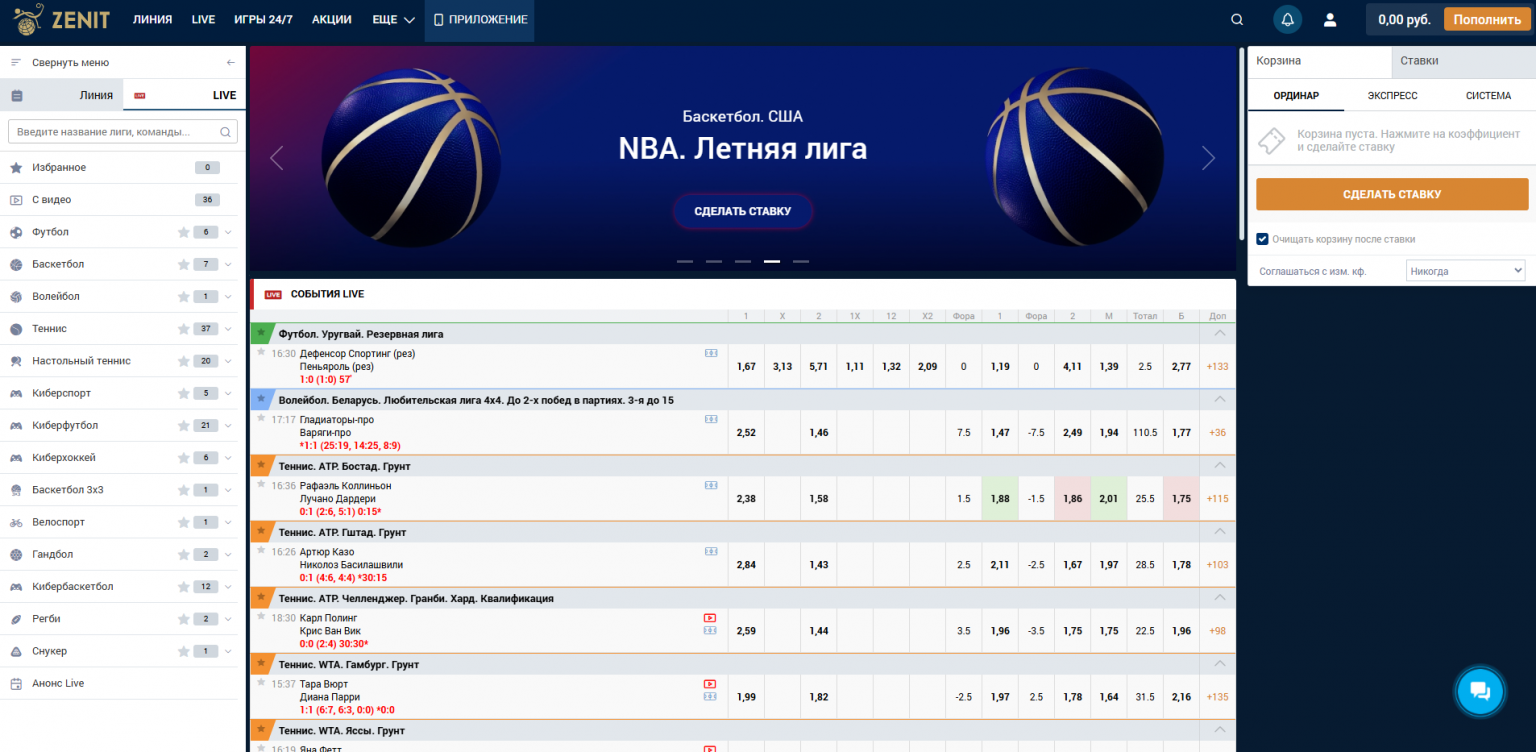Click the league or team search field
Screen dimensions: 1536x752
coord(117,132)
